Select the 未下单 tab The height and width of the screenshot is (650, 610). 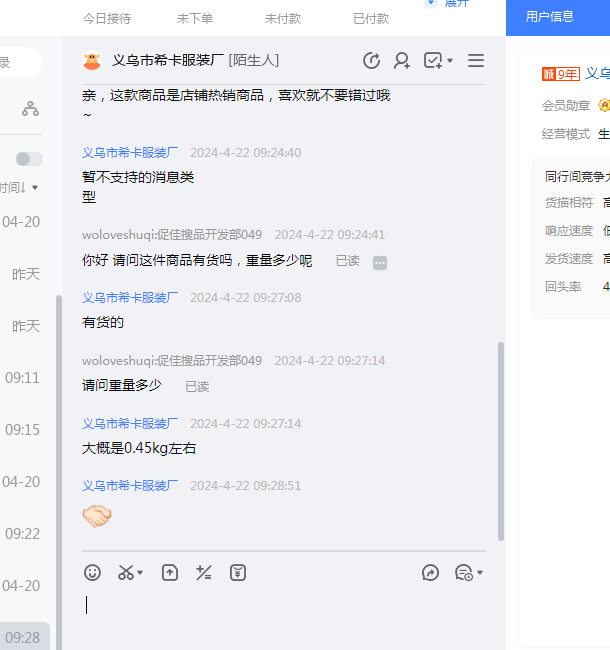(x=195, y=19)
